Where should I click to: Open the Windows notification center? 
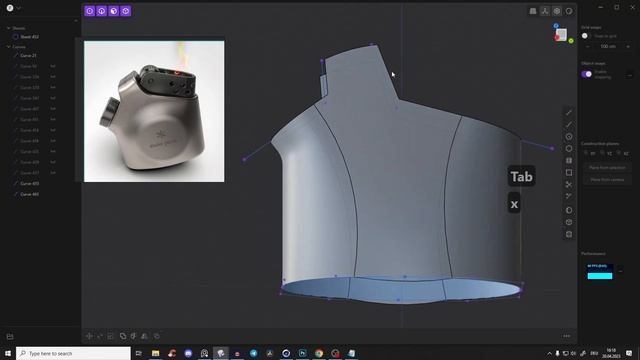[629, 353]
